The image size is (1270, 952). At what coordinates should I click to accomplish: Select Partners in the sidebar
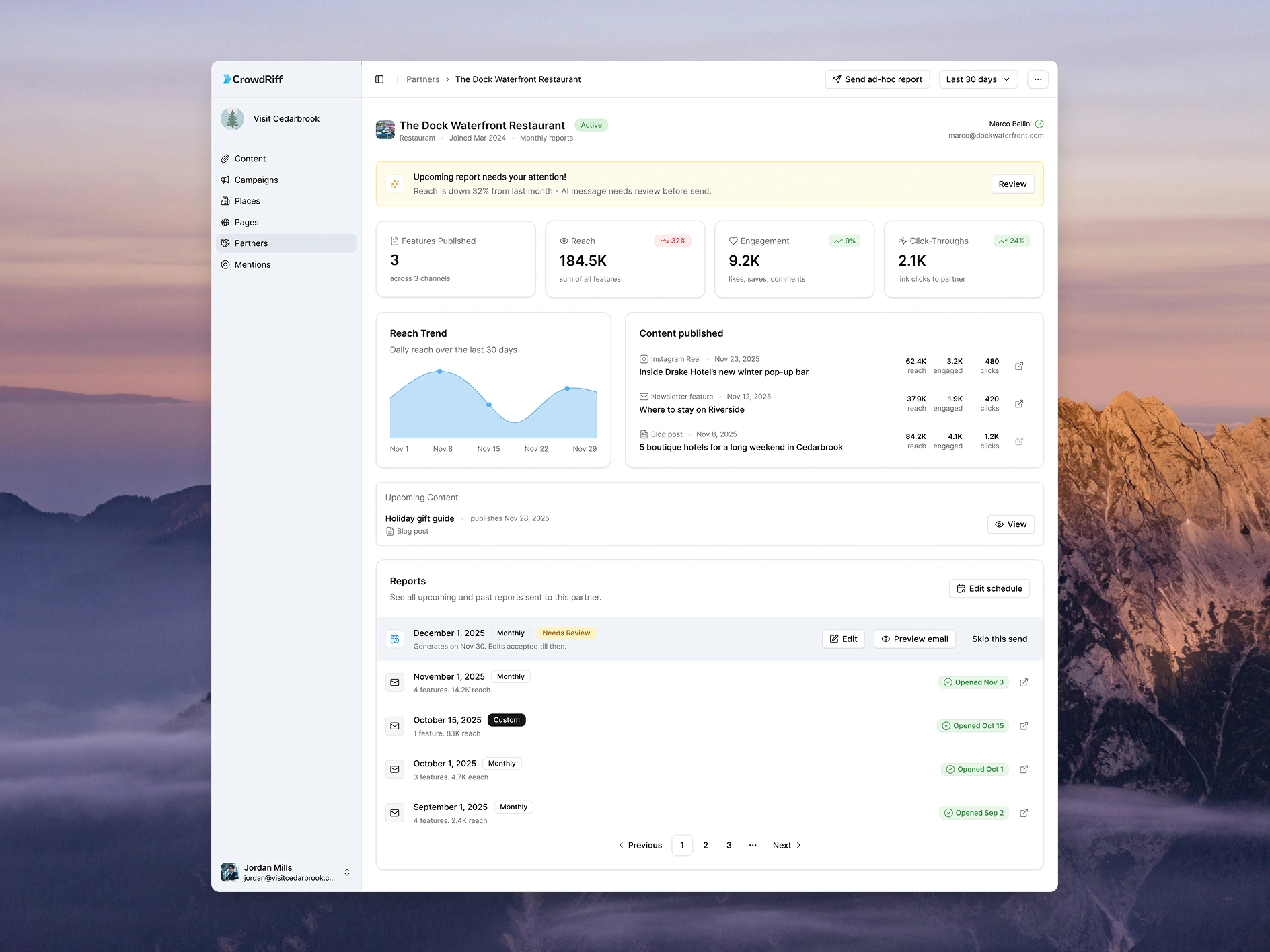click(x=286, y=243)
